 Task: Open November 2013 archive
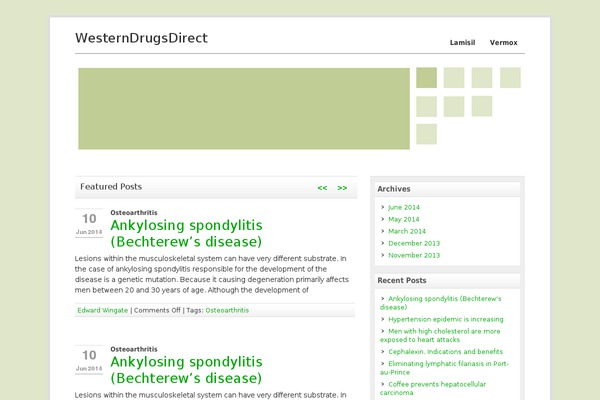(x=414, y=255)
